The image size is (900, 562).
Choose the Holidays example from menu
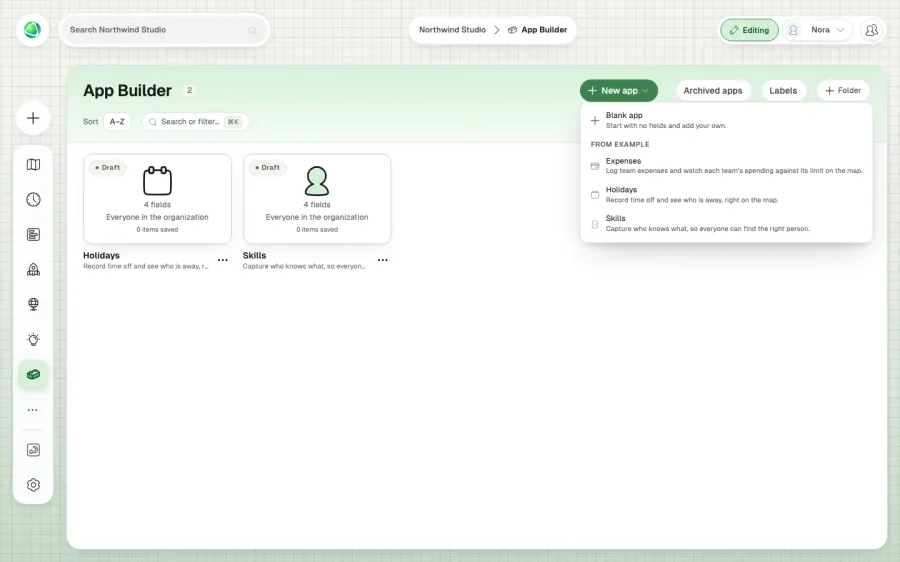[x=726, y=195]
